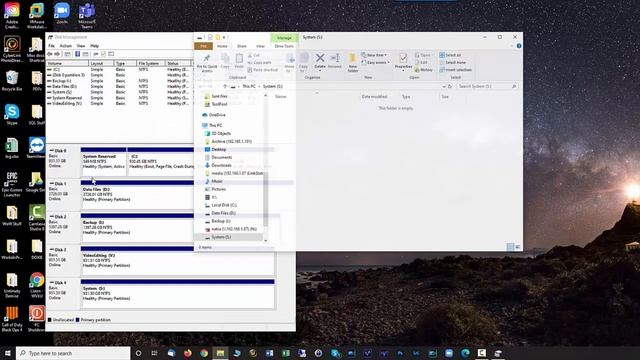The width and height of the screenshot is (640, 360).
Task: Open the Explorer File tab
Action: [x=203, y=46]
